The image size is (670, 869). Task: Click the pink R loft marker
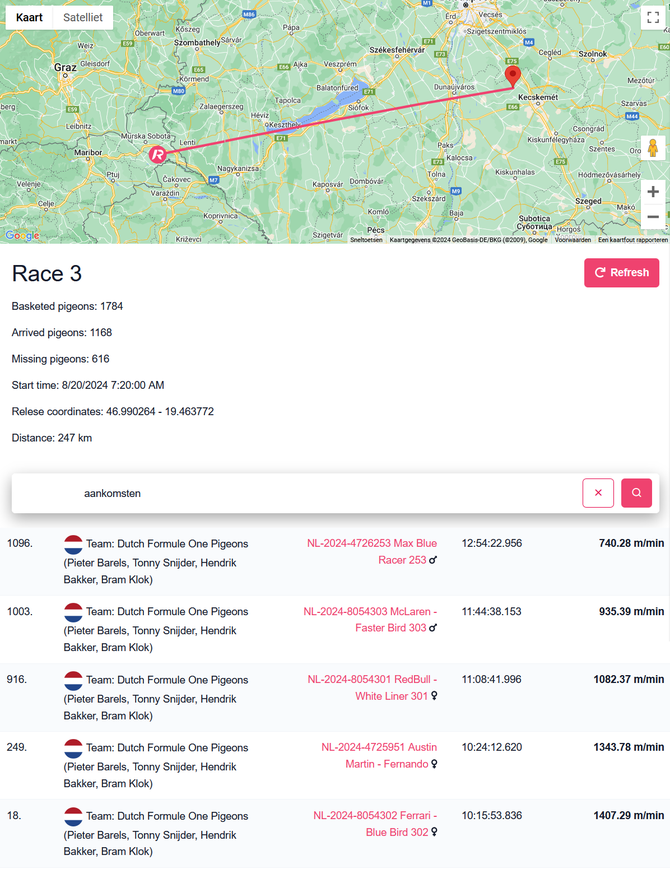click(x=157, y=154)
